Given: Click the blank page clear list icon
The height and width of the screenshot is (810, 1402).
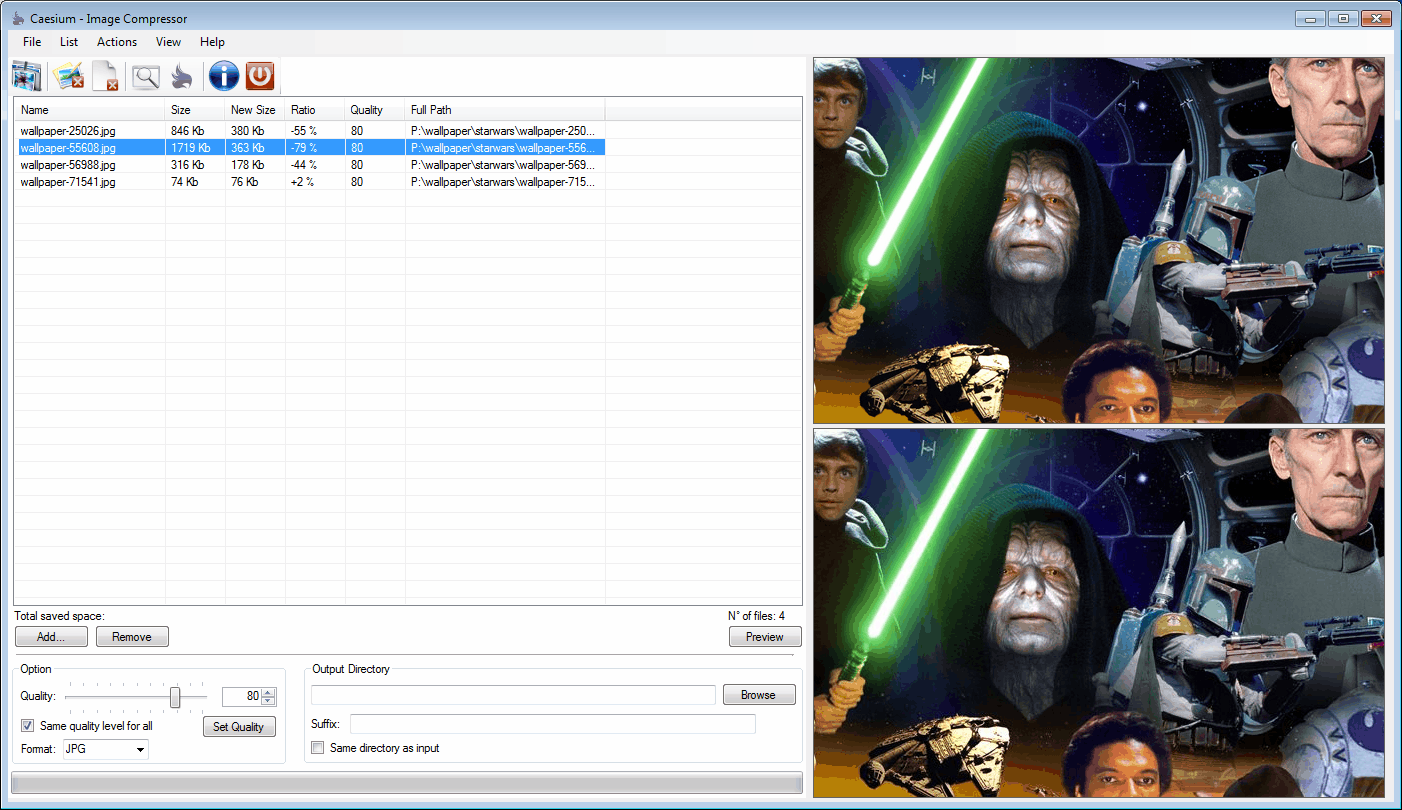Looking at the screenshot, I should coord(105,76).
